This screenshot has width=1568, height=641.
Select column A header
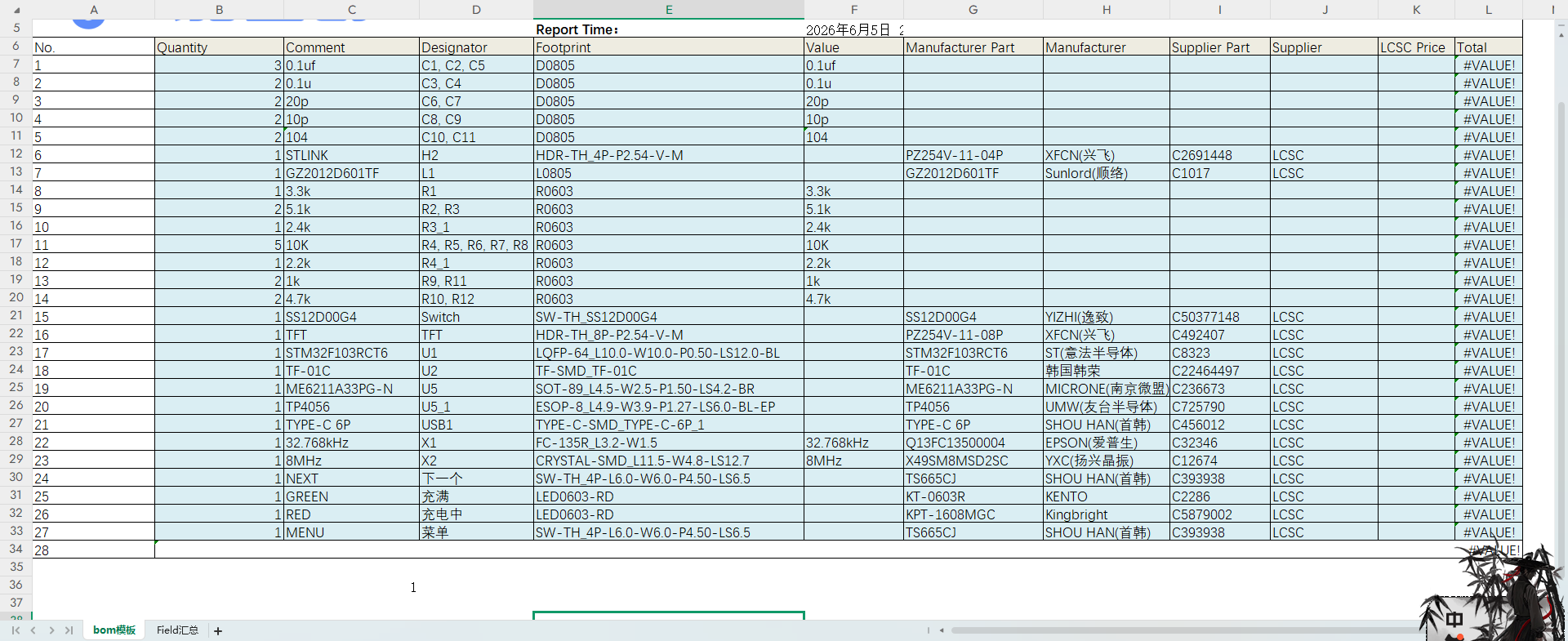[x=94, y=10]
